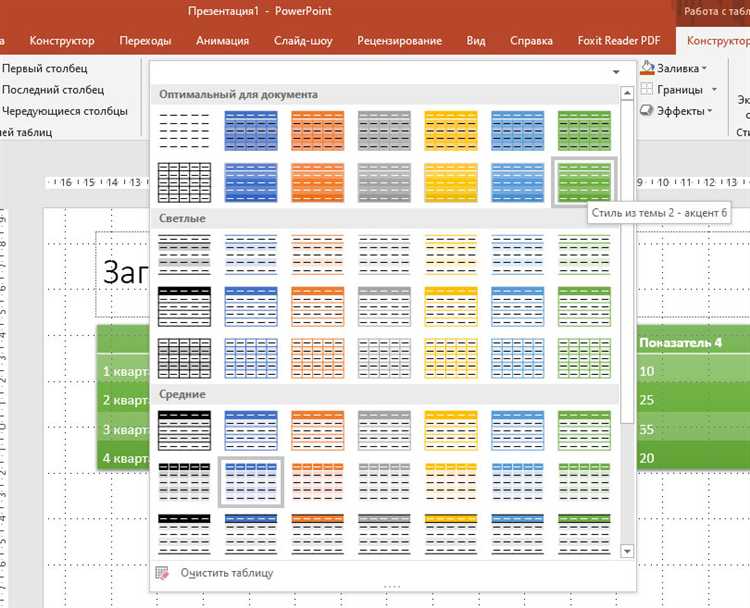Select the highlighted green accent 6 table style
The width and height of the screenshot is (750, 608).
click(584, 182)
